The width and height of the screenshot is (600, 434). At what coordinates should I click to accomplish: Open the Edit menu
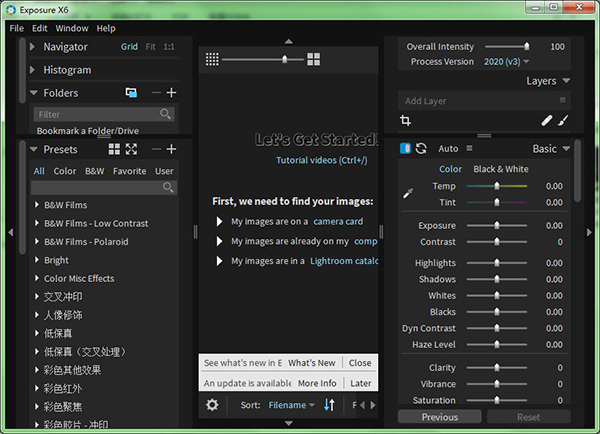coord(39,28)
